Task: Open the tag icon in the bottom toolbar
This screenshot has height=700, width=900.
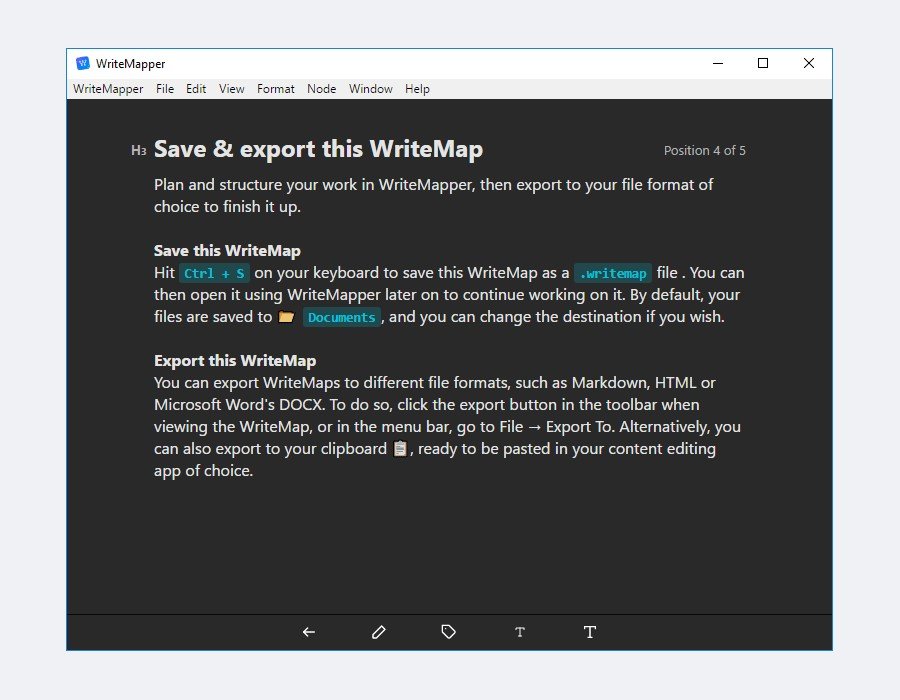Action: coord(449,632)
